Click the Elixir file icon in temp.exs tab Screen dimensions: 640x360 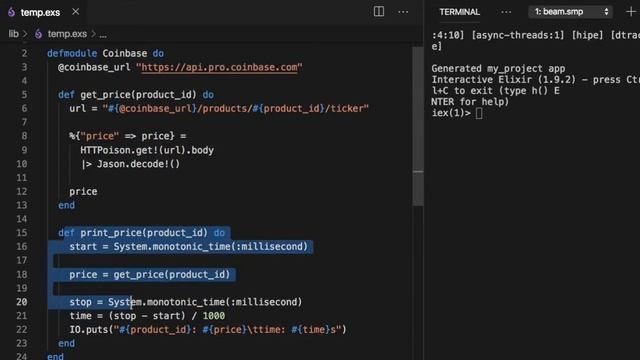point(11,12)
